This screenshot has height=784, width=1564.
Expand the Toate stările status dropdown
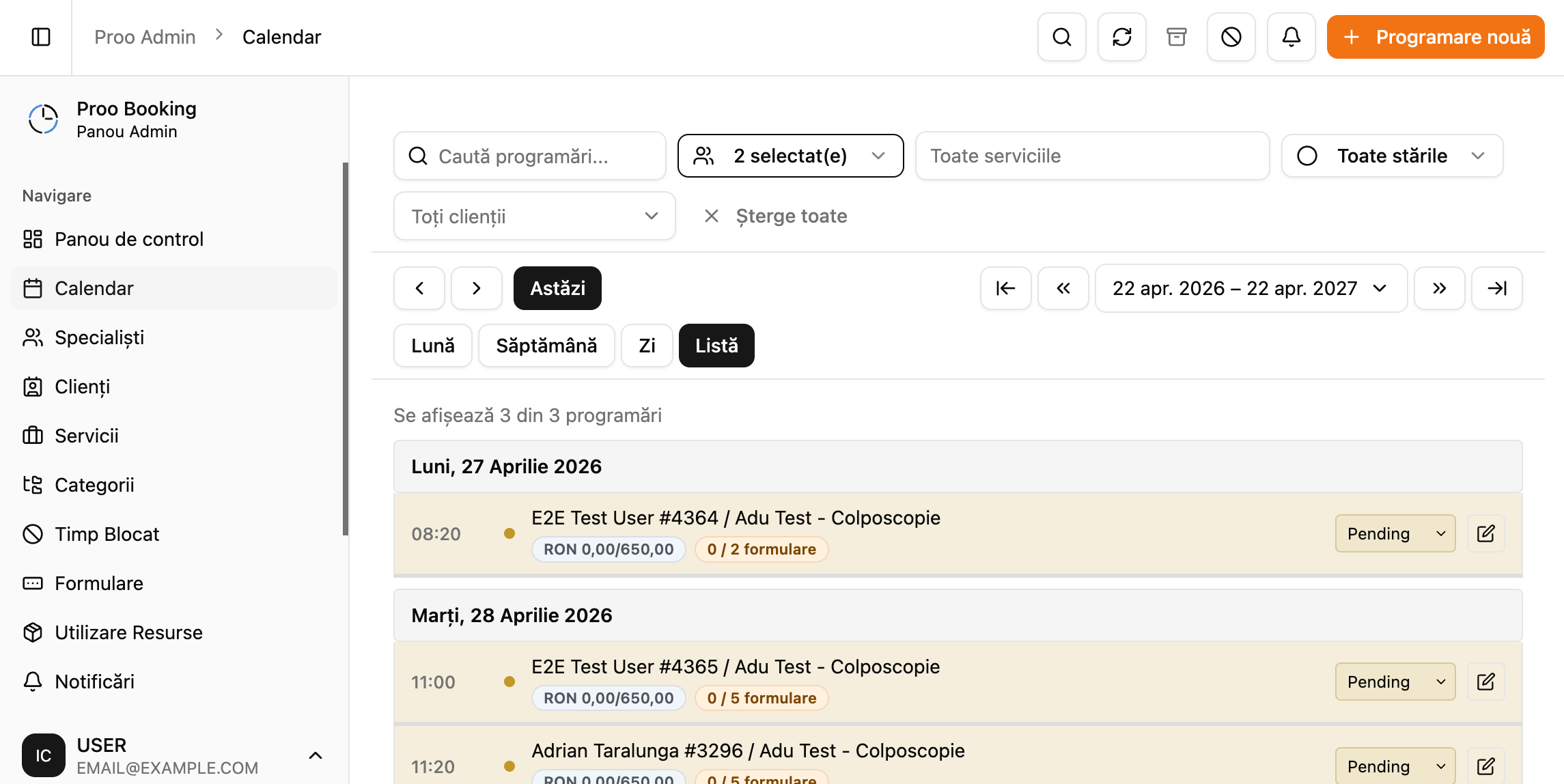[x=1391, y=156]
